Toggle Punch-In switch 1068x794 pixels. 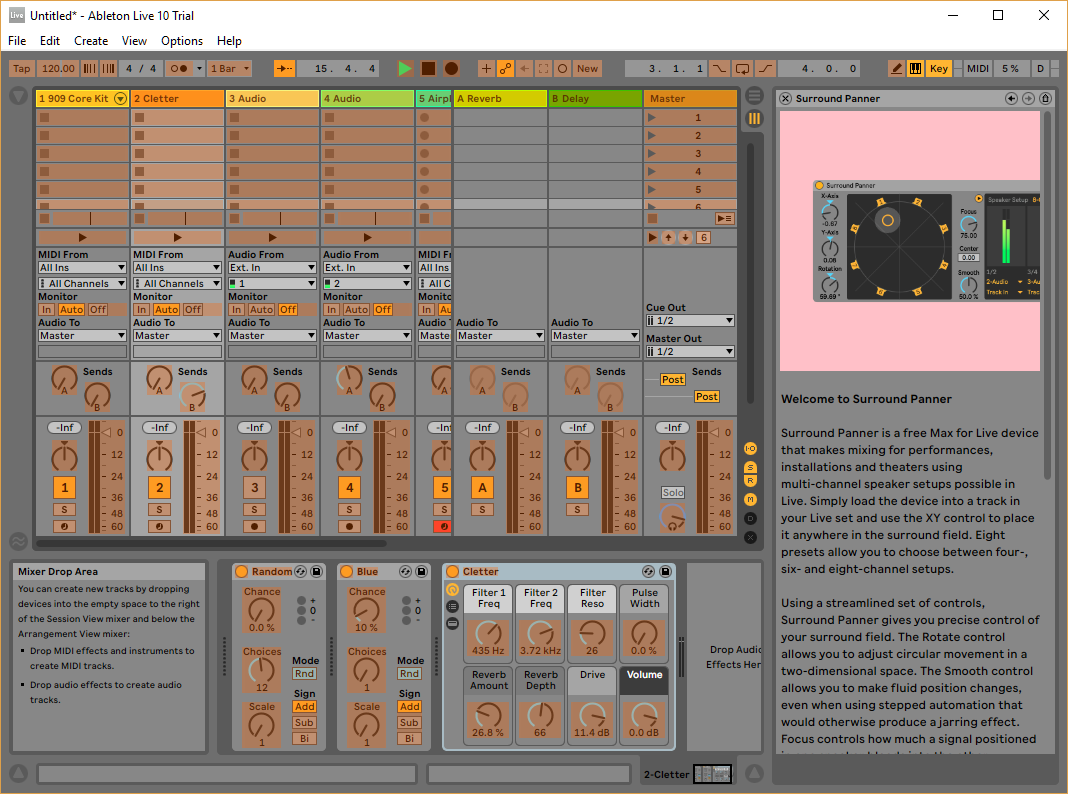tap(719, 68)
